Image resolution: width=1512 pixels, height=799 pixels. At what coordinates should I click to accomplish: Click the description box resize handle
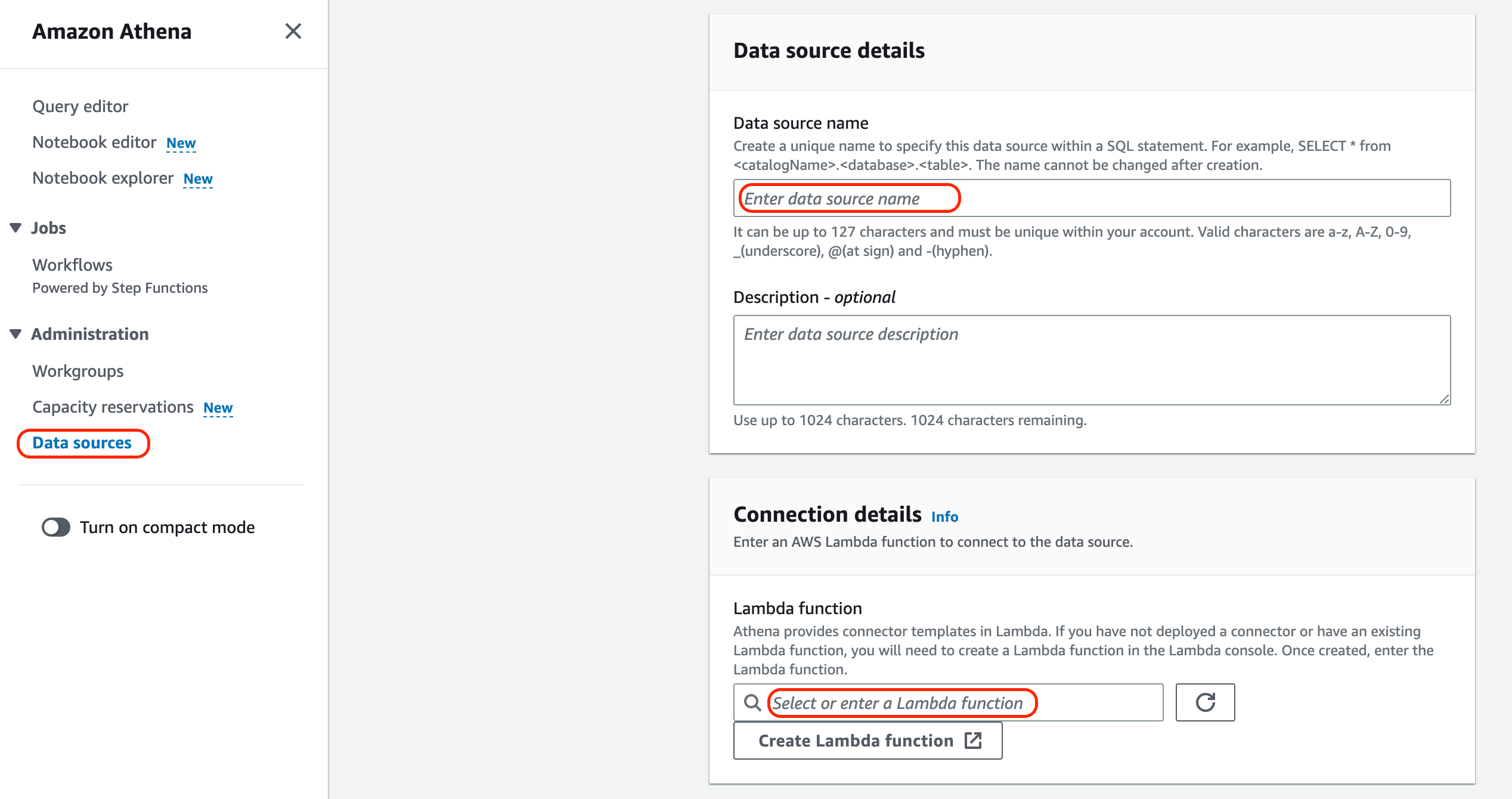[x=1444, y=399]
